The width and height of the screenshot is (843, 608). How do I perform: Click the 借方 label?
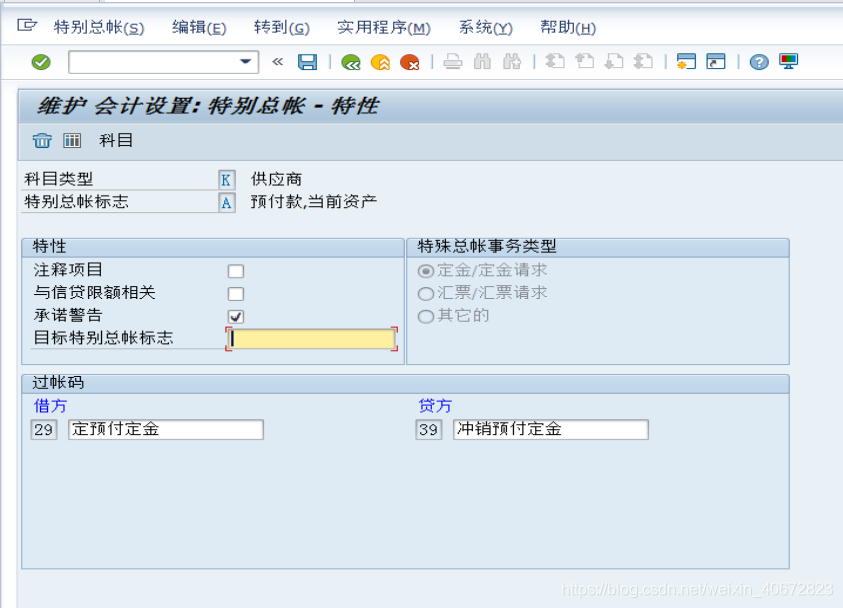coord(50,406)
